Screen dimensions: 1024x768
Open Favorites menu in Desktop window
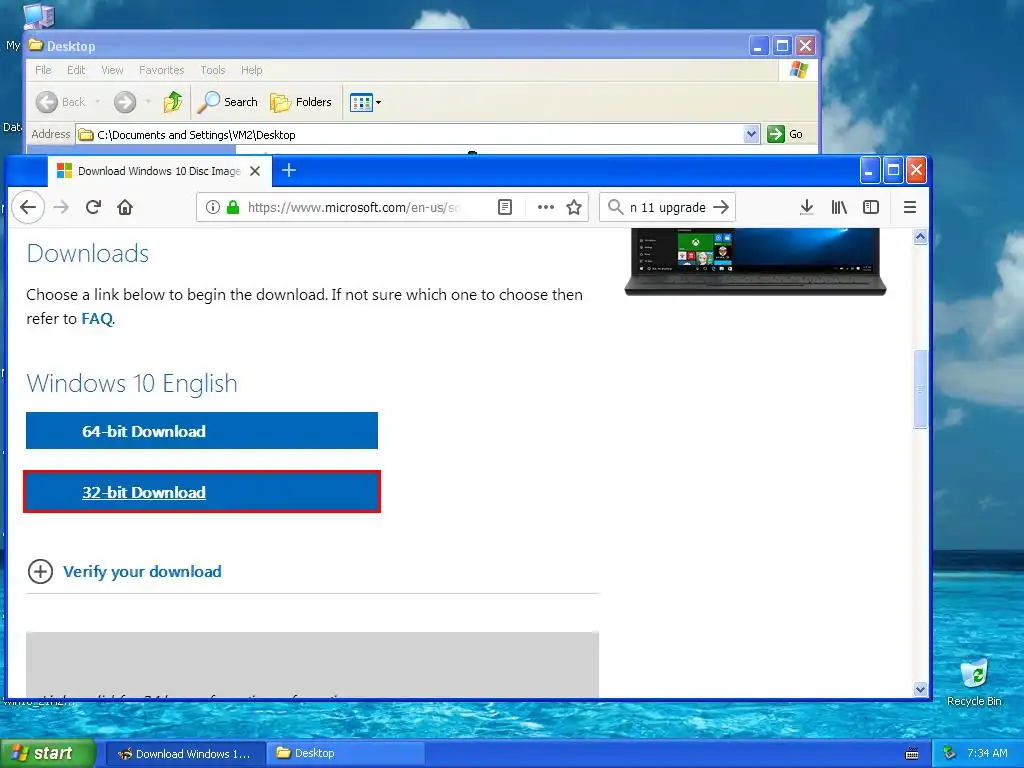161,70
